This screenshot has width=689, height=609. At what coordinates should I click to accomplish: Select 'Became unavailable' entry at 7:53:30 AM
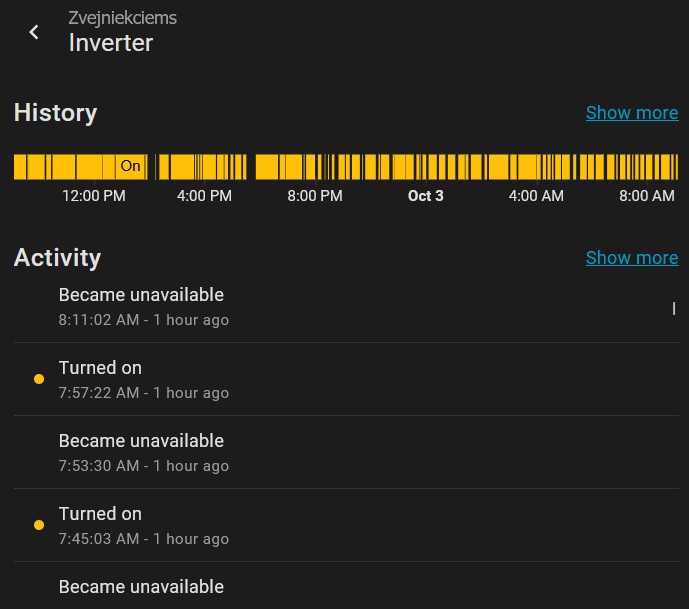pyautogui.click(x=141, y=452)
